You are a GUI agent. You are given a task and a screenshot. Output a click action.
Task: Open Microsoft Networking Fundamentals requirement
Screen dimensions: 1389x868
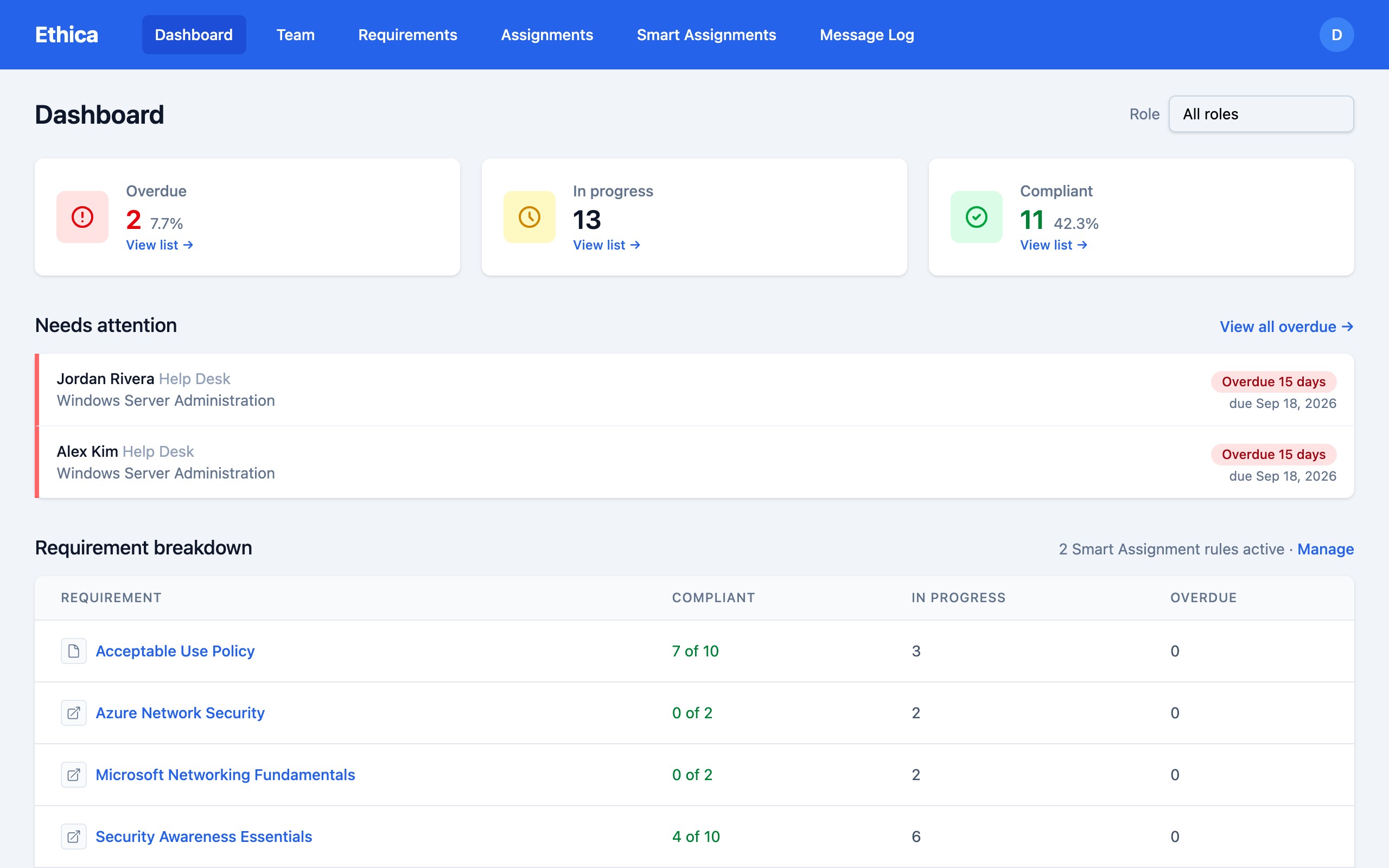(x=226, y=775)
